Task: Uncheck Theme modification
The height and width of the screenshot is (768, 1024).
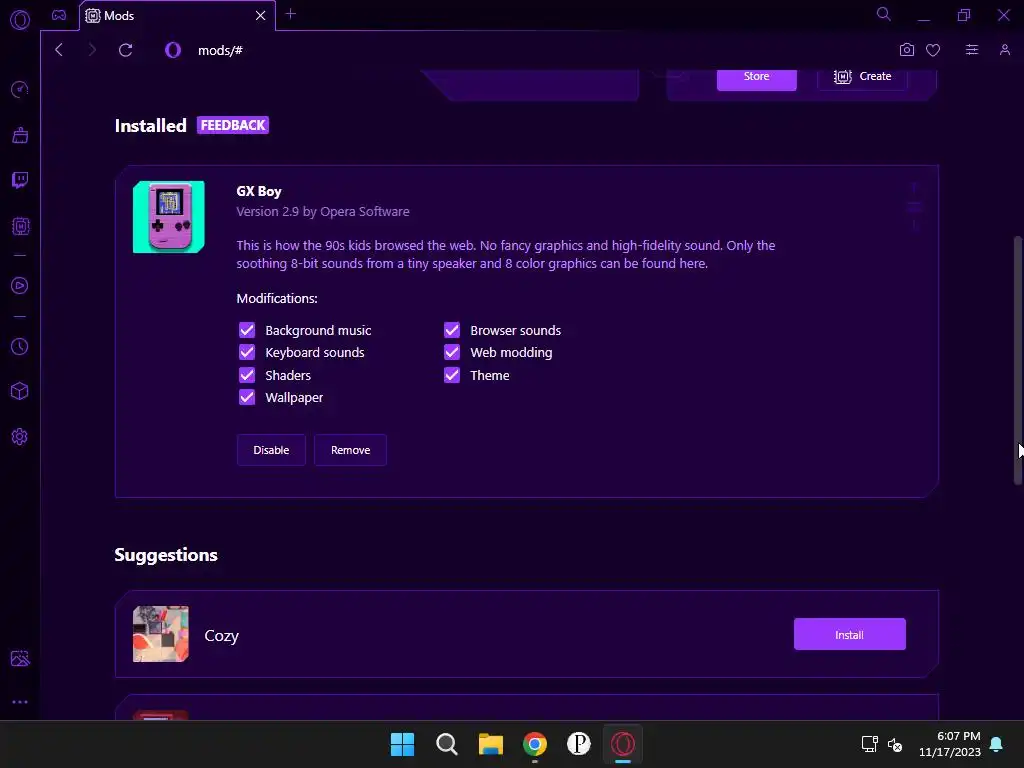Action: coord(452,375)
